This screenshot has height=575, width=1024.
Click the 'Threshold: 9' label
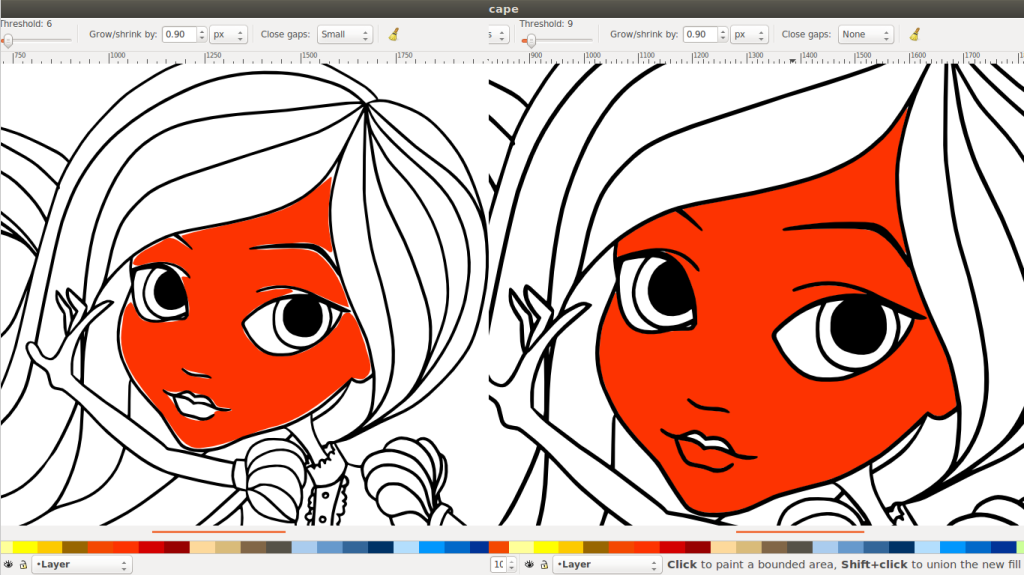[546, 24]
